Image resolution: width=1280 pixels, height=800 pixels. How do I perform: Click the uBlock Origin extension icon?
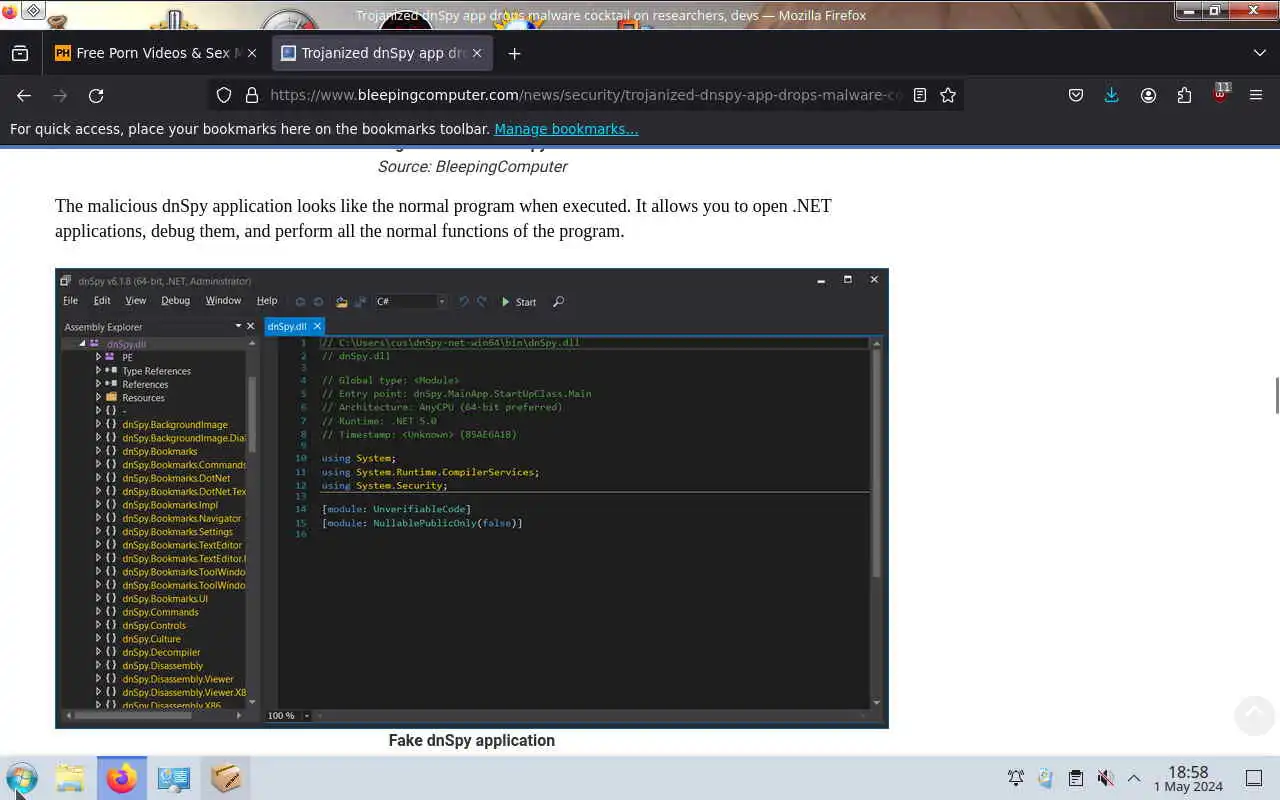coord(1220,95)
